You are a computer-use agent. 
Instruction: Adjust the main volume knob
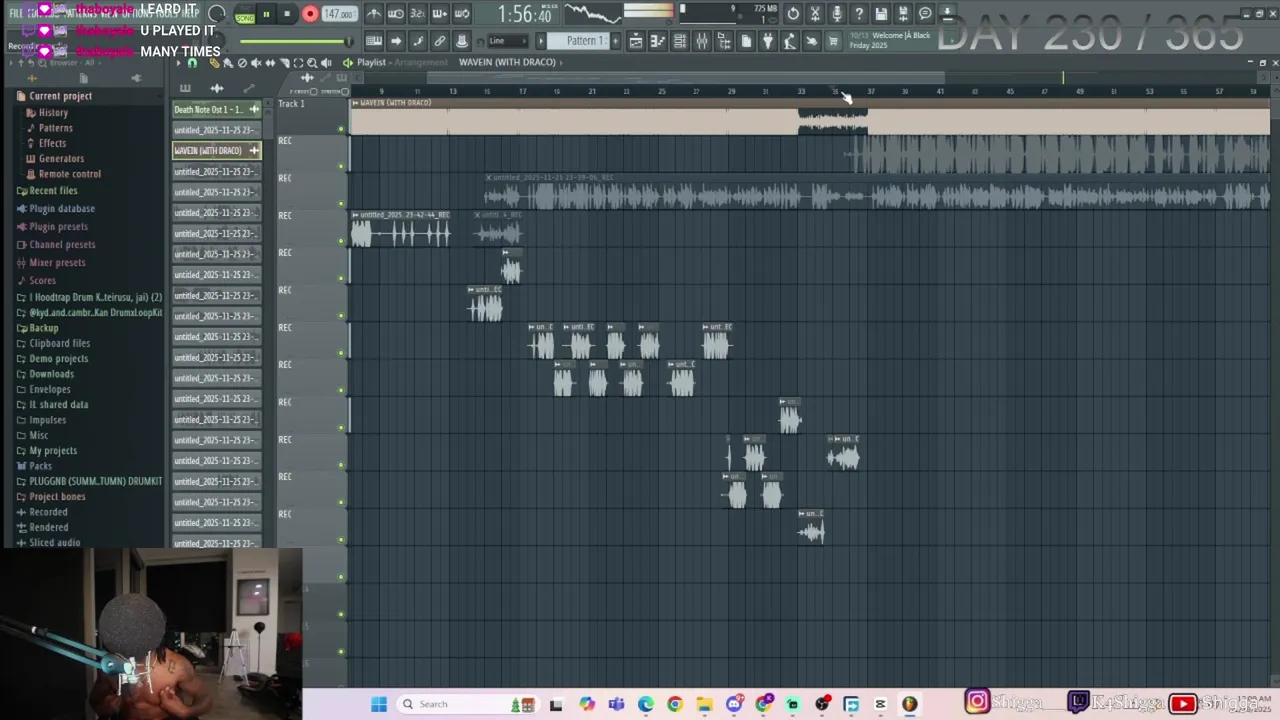[217, 14]
